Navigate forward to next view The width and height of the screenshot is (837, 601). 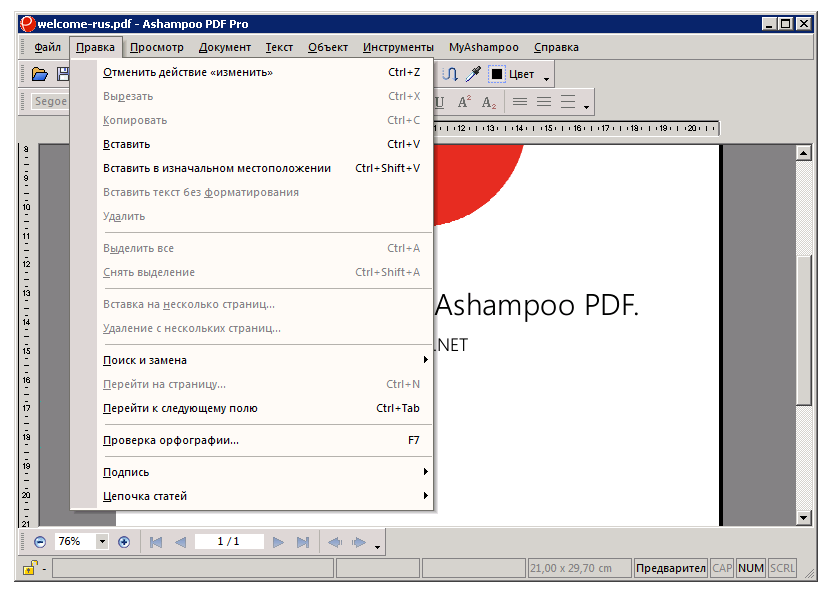coord(359,542)
